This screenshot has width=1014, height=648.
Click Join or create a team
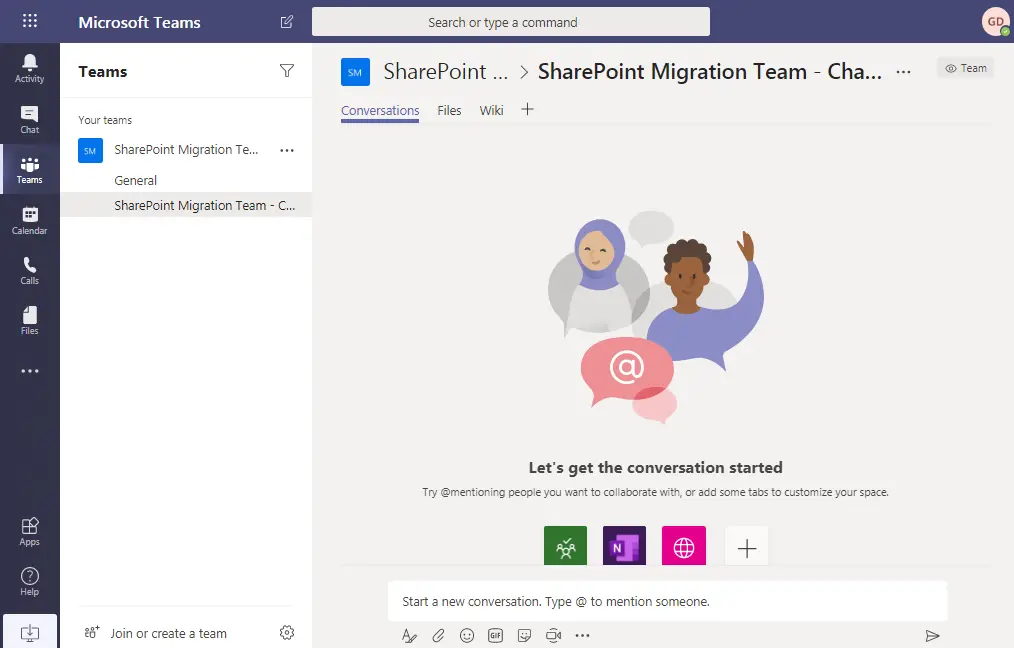click(x=156, y=633)
